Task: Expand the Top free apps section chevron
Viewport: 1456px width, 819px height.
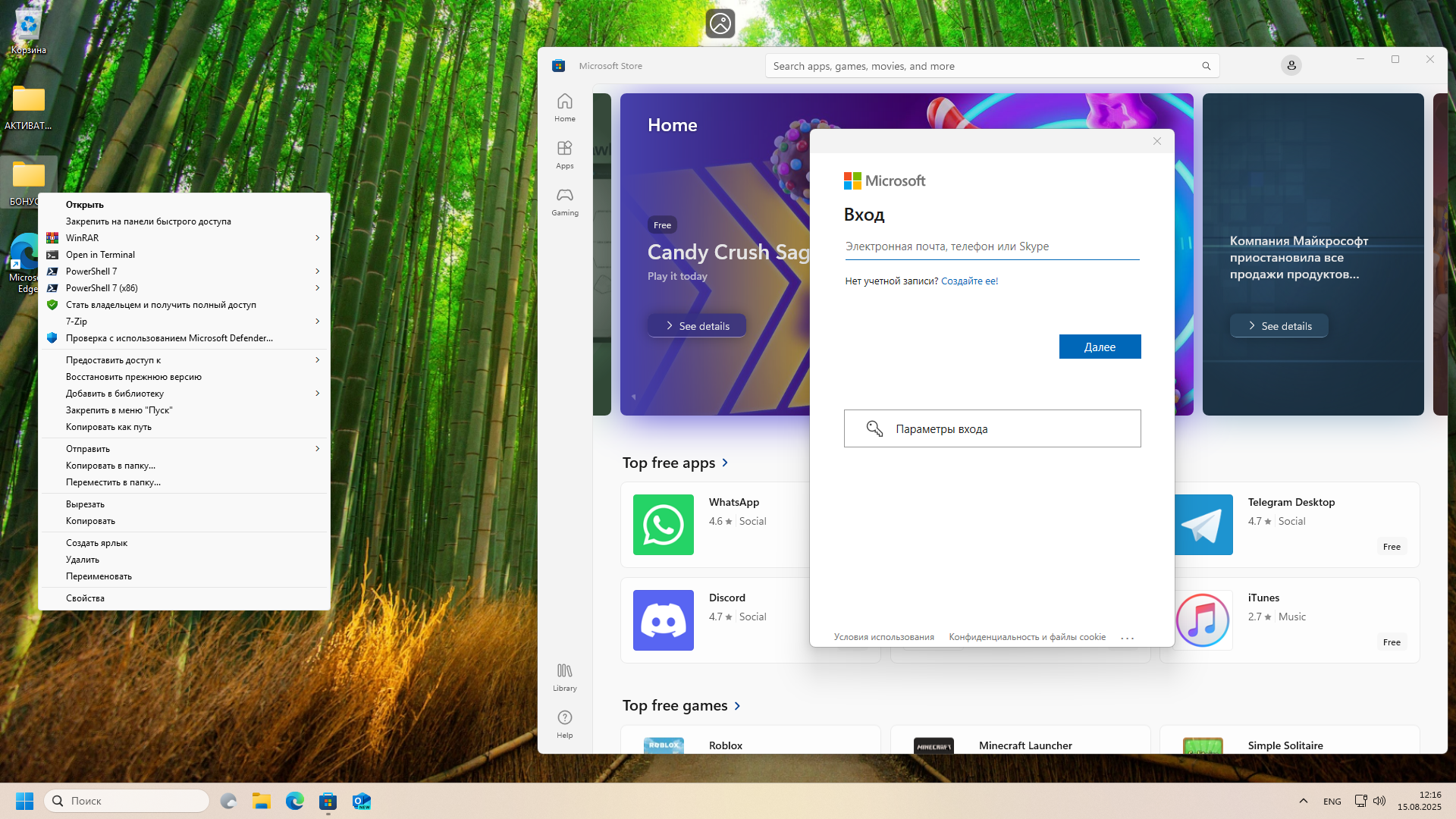Action: pos(725,463)
